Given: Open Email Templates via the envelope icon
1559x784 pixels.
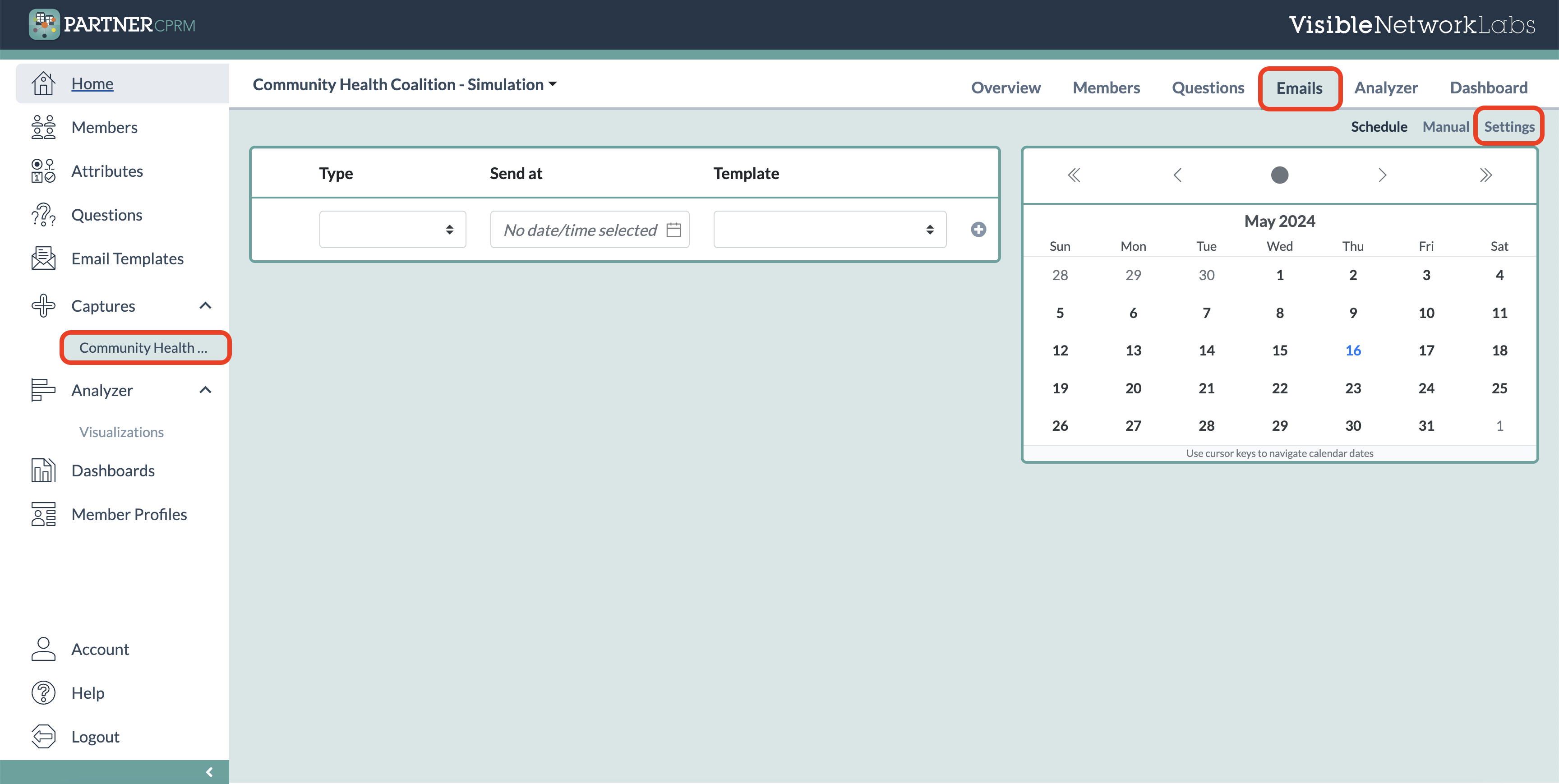Looking at the screenshot, I should point(43,258).
